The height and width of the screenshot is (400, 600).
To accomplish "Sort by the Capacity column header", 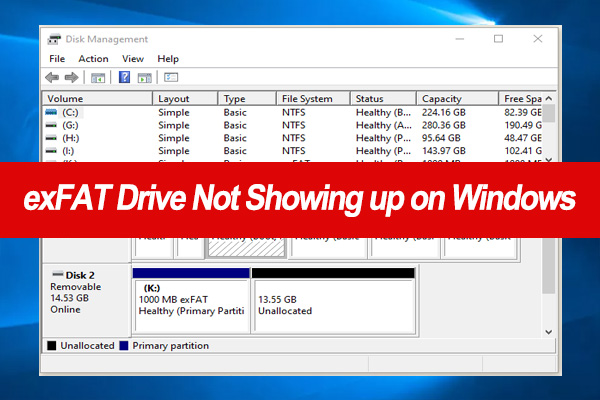I will [458, 98].
